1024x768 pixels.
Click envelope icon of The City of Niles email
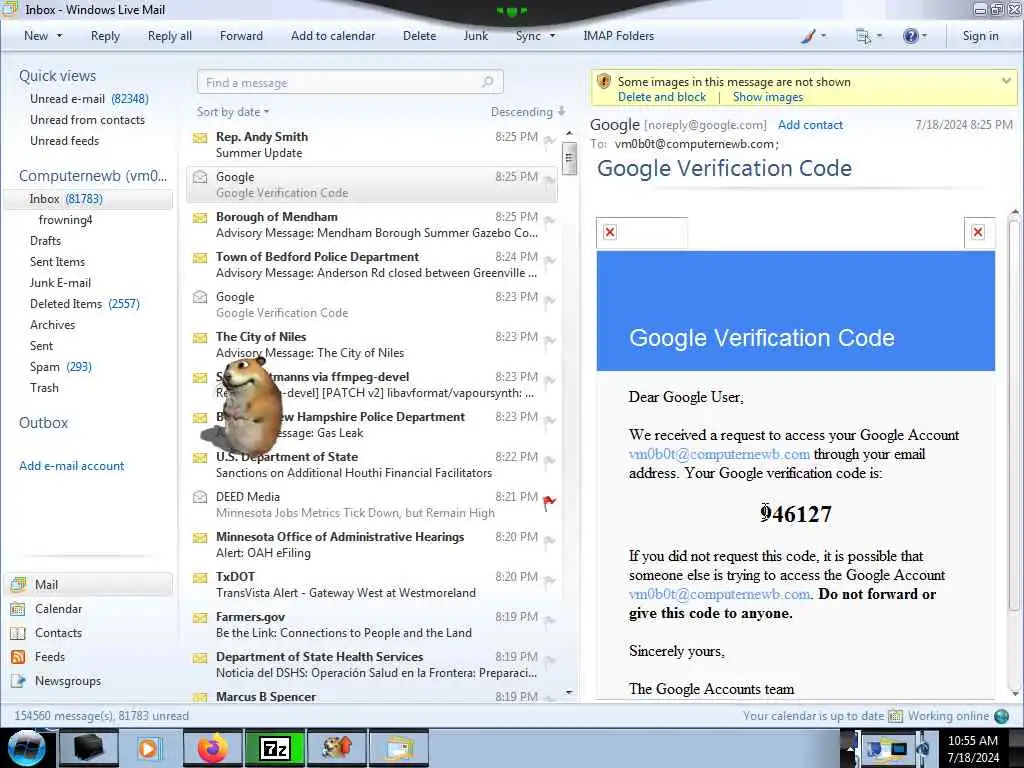tap(200, 338)
